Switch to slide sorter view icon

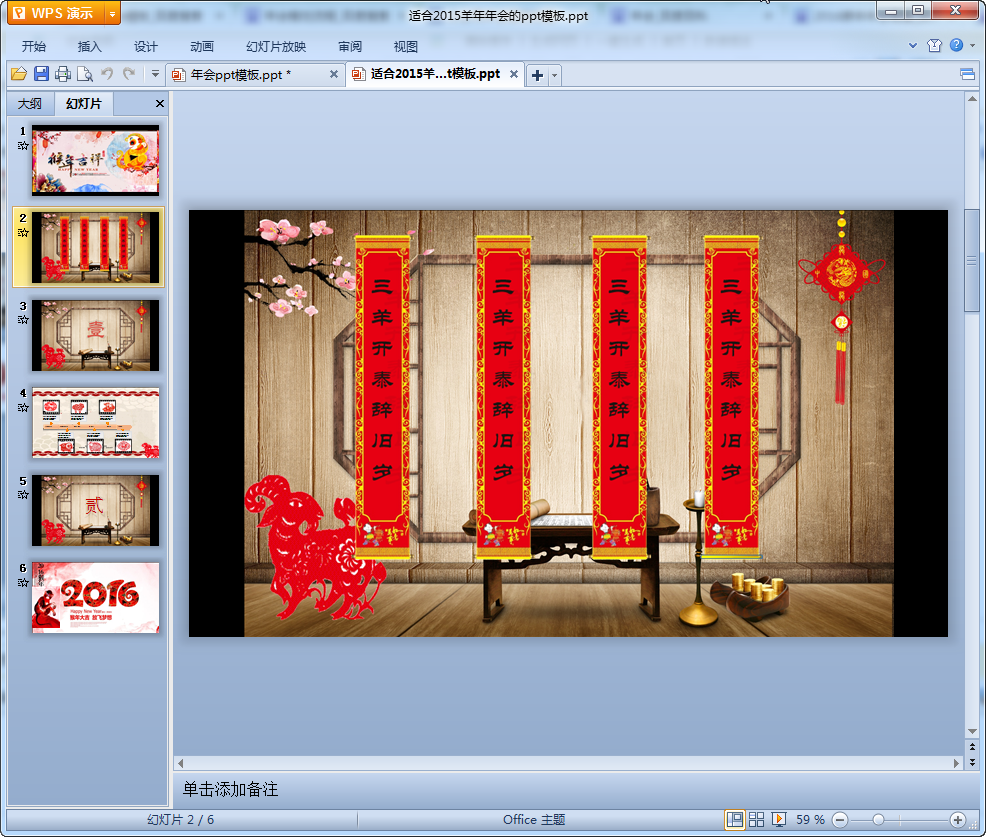pos(756,819)
